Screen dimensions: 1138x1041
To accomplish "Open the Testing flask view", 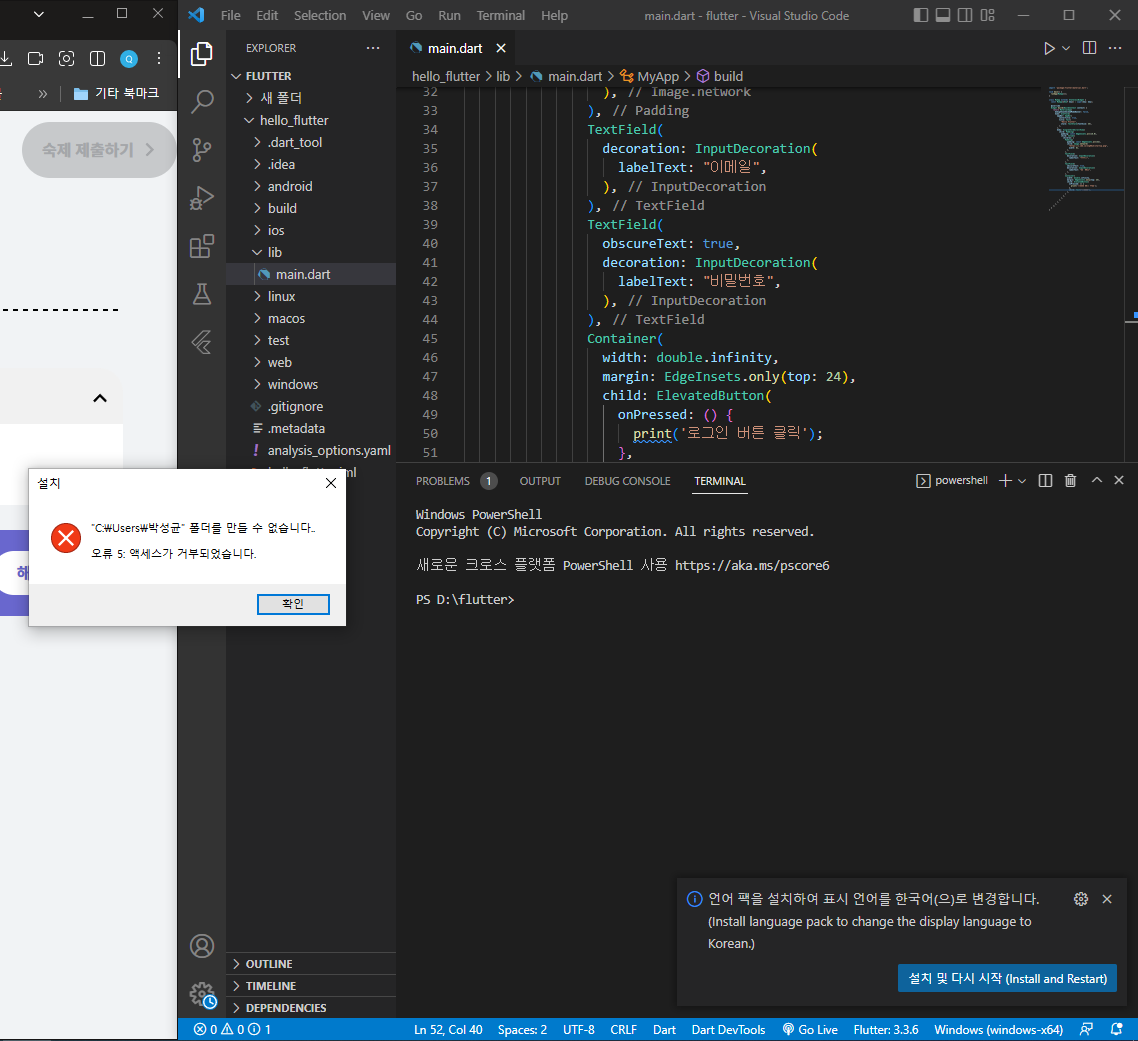I will click(202, 294).
